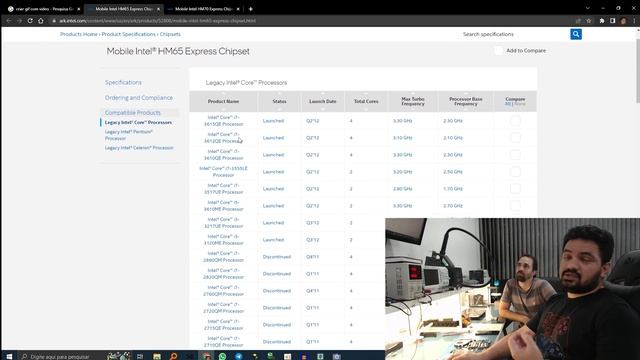Open Intel Core i7-2820QM Processor link

[223, 274]
